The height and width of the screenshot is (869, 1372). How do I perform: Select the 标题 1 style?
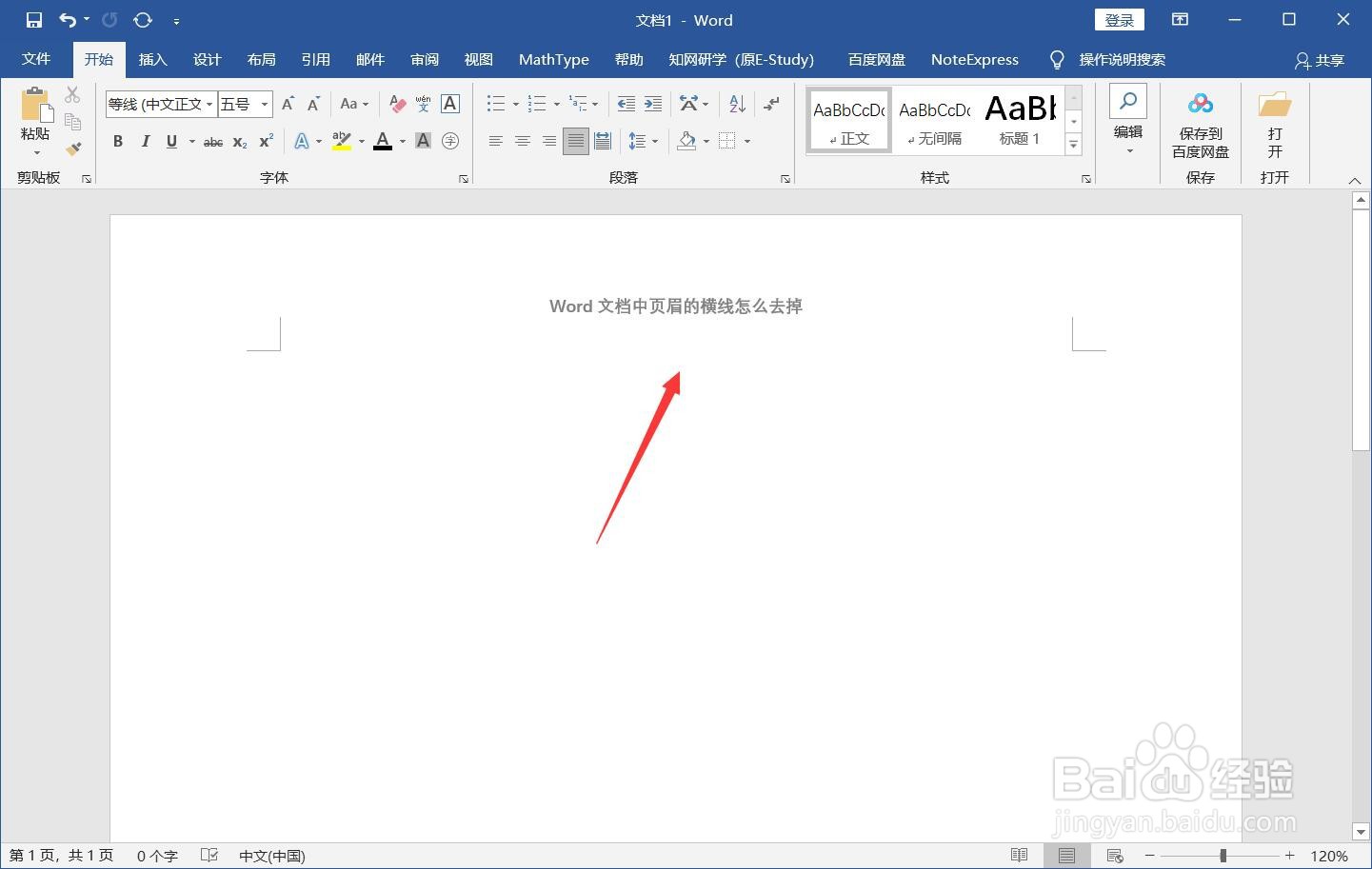tap(1019, 119)
